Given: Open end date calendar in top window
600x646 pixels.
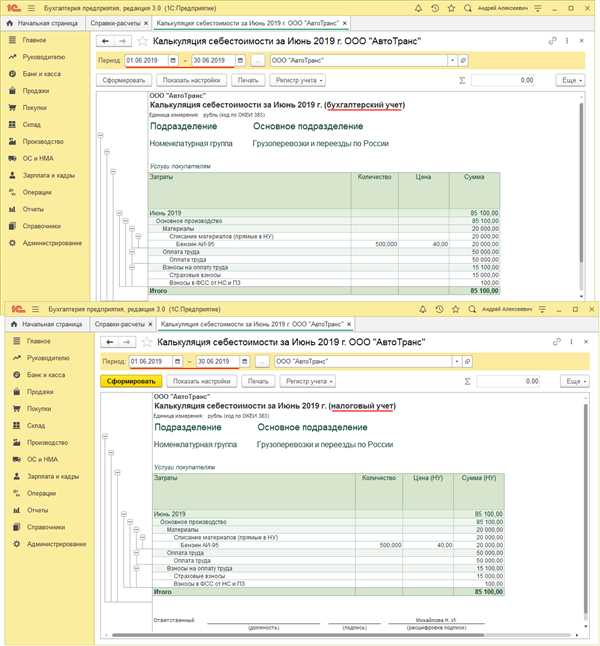Looking at the screenshot, I should pos(240,61).
